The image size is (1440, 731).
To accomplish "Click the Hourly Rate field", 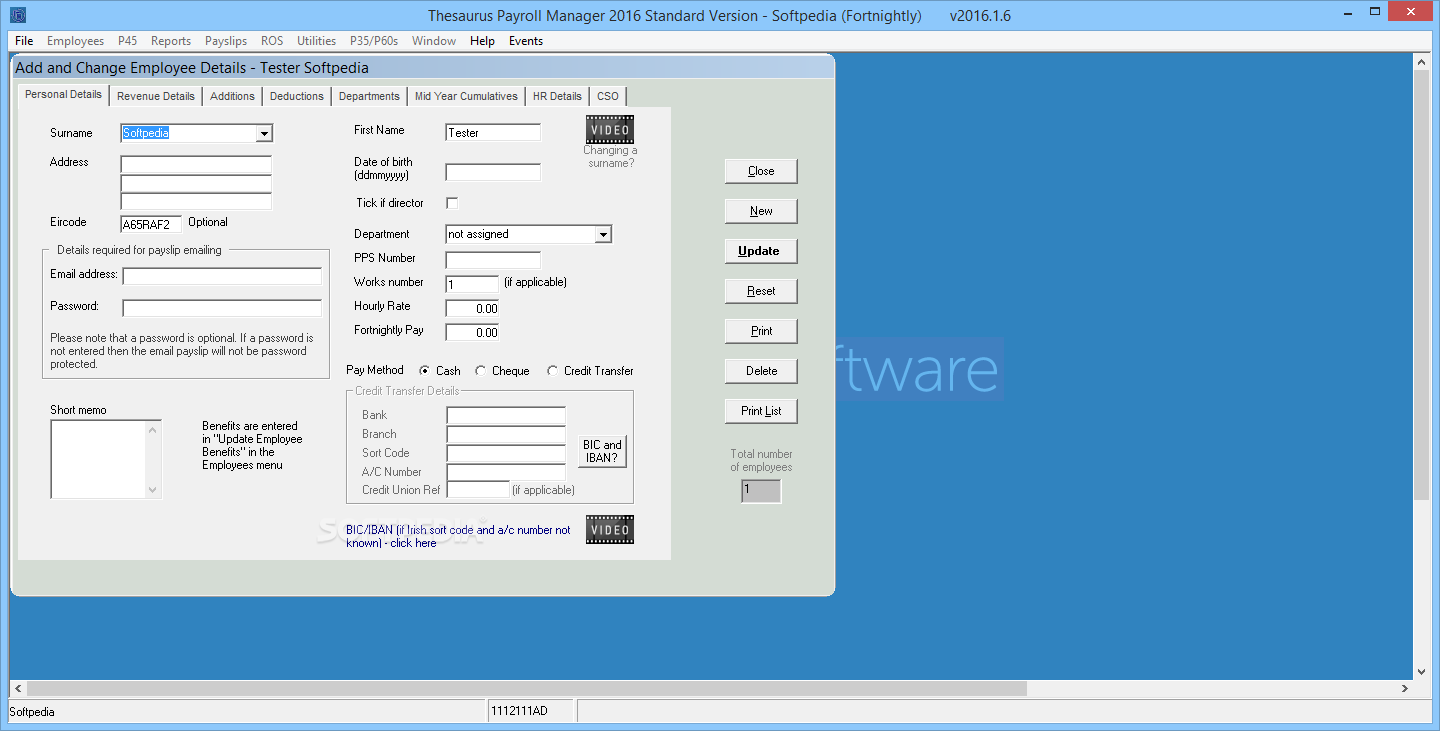I will [472, 308].
